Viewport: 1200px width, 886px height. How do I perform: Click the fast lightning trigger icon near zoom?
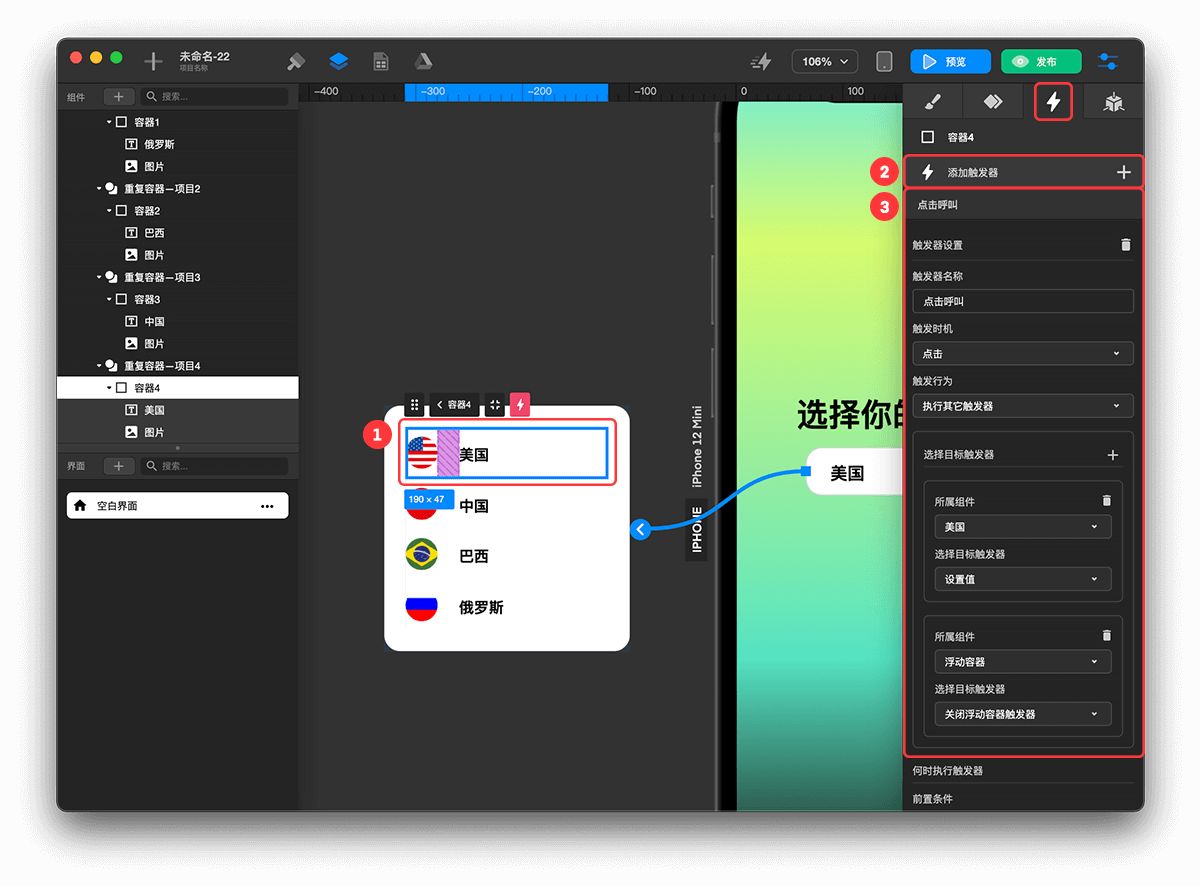(762, 62)
